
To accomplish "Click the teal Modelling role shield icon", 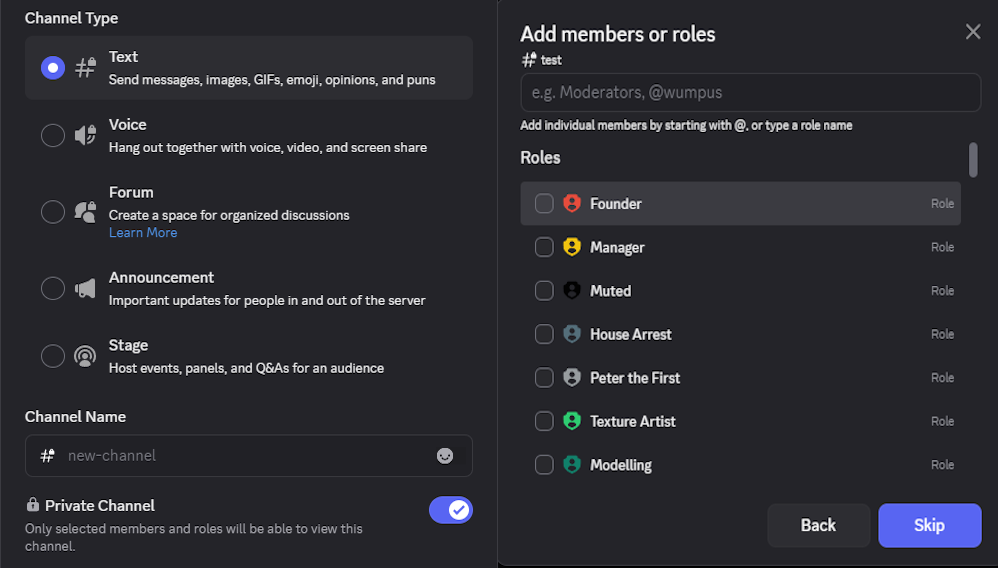I will click(x=572, y=464).
